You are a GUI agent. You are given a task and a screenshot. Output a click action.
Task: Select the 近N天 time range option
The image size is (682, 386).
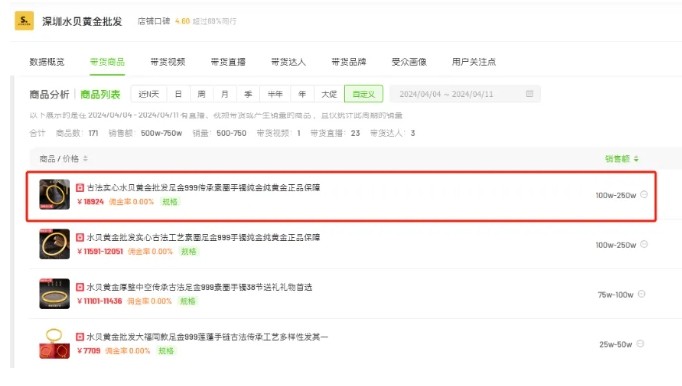pyautogui.click(x=149, y=94)
